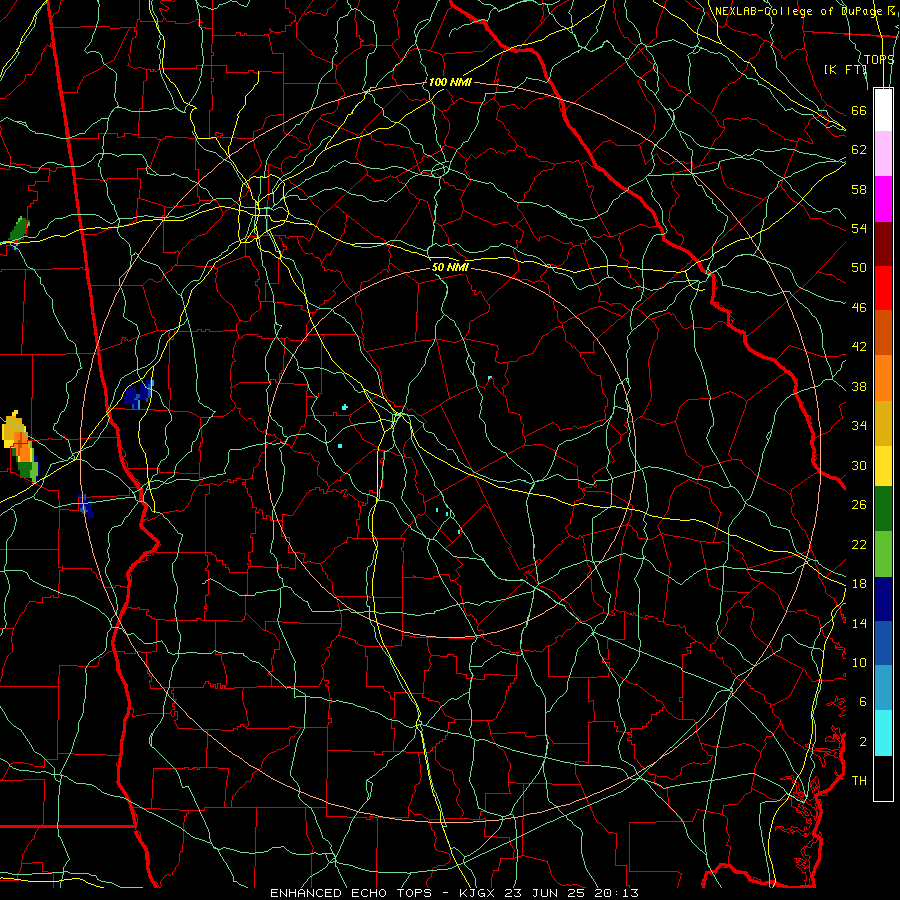
Task: Pick the light blue legend swatch
Action: tap(883, 688)
